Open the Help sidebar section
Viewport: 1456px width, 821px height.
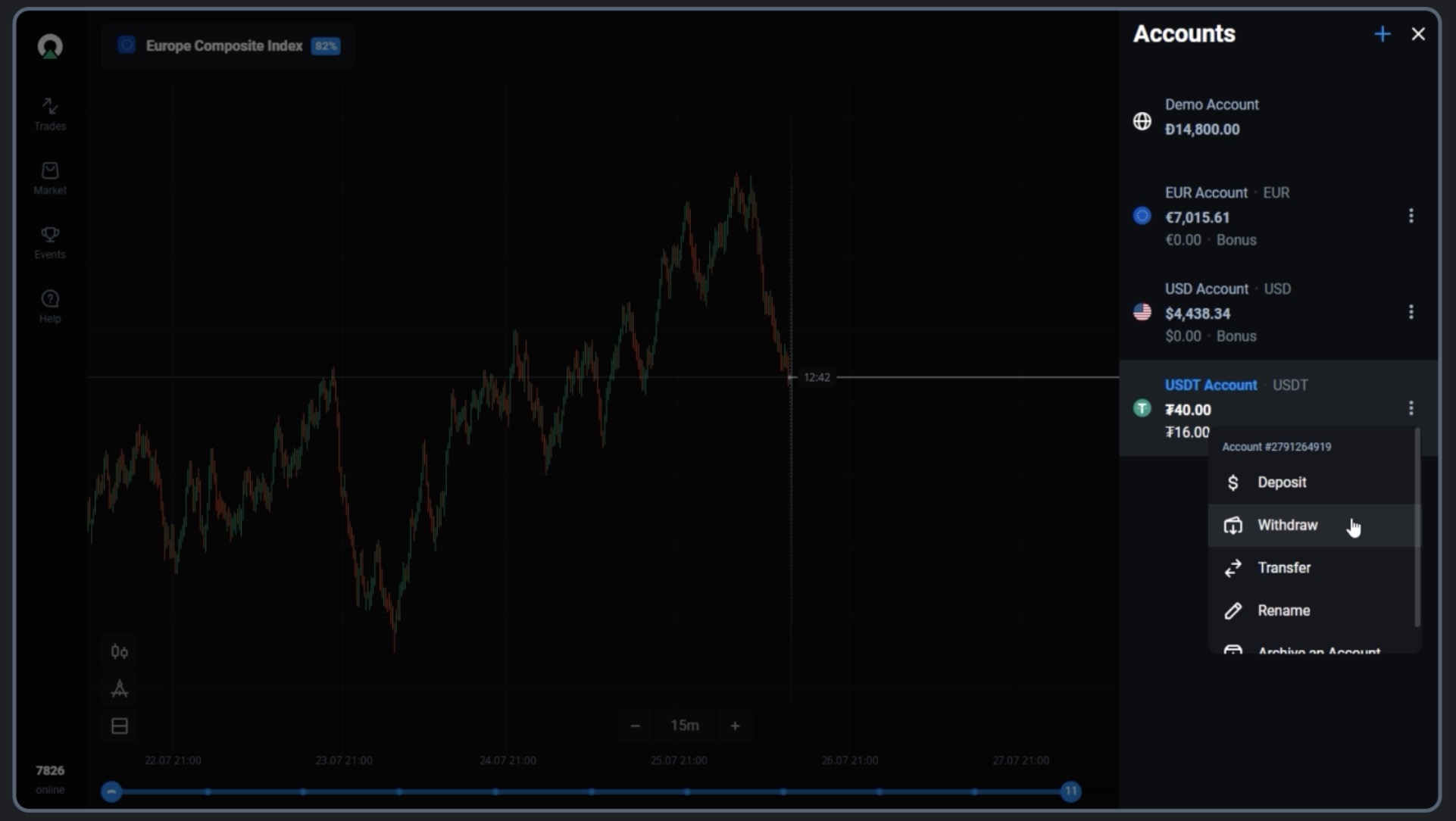click(x=50, y=307)
